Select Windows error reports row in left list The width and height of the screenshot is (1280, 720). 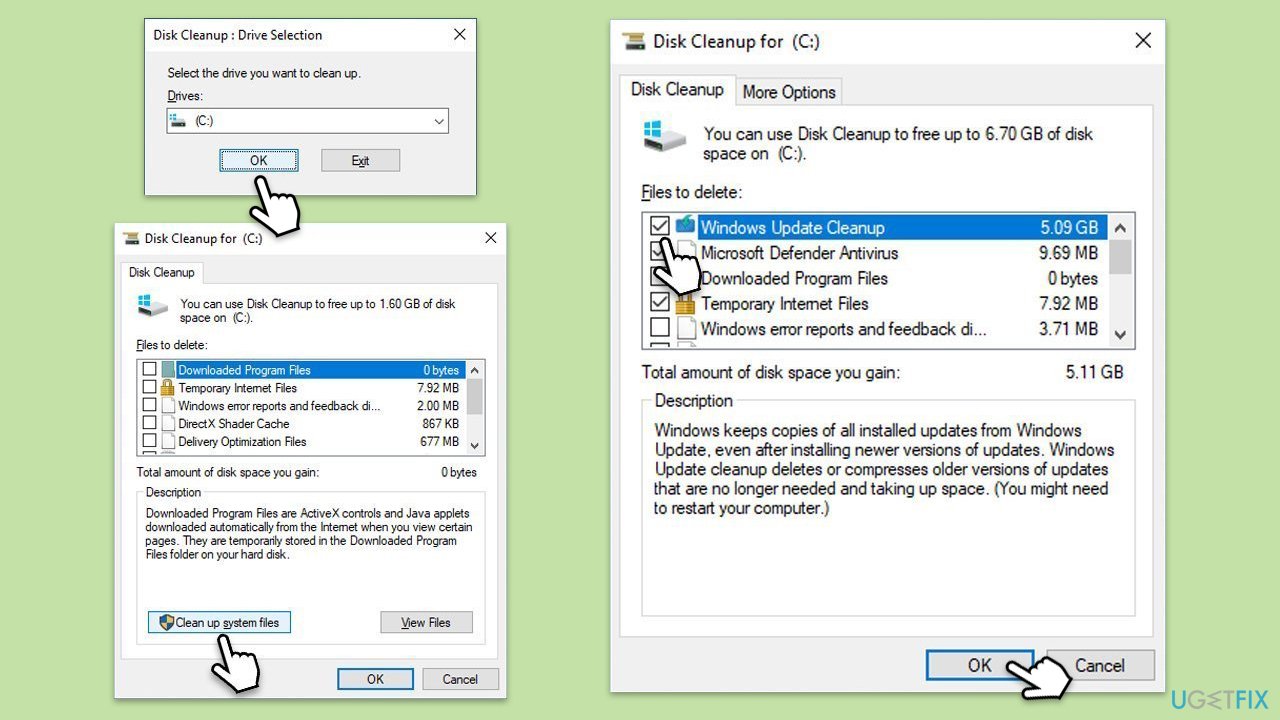pos(302,406)
